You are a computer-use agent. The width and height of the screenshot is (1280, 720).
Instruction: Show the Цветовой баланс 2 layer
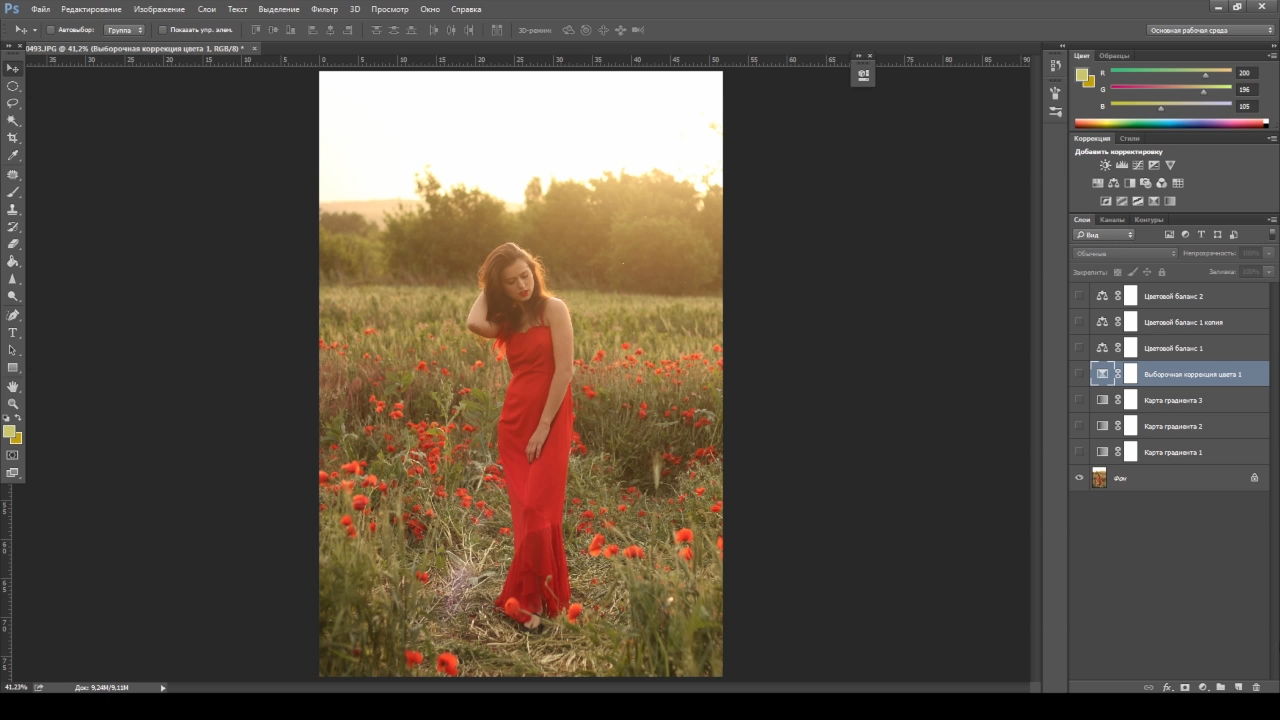[1079, 296]
